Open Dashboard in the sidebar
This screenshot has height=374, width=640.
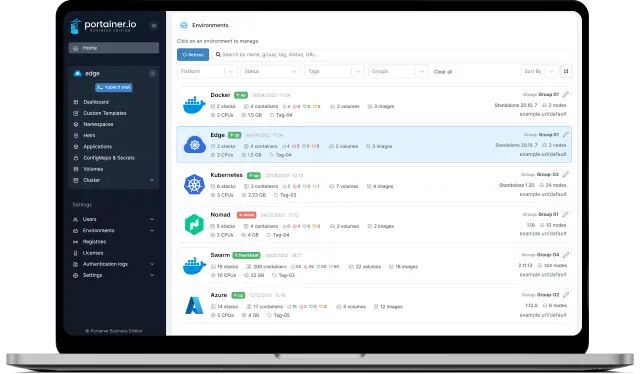tap(96, 102)
